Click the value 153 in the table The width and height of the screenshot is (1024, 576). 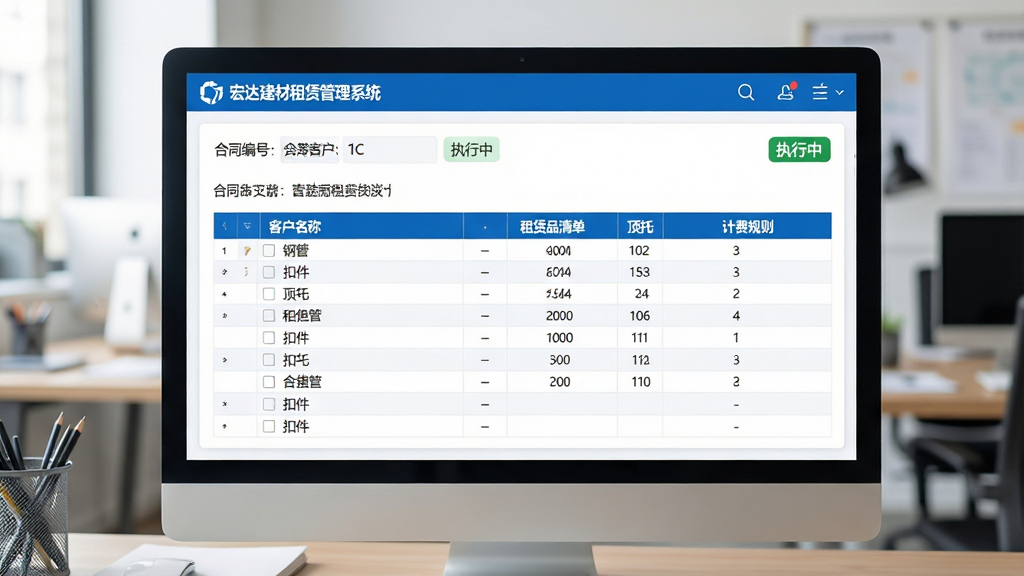[x=639, y=272]
